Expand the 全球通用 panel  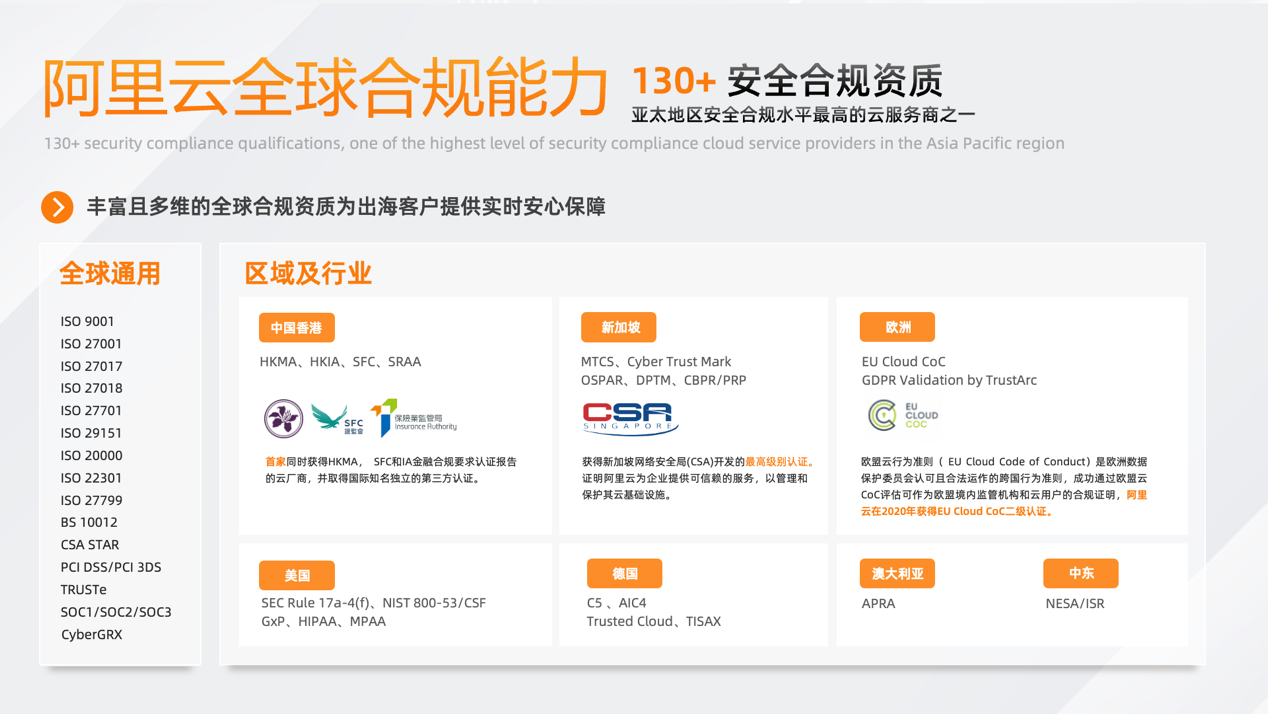[x=110, y=274]
